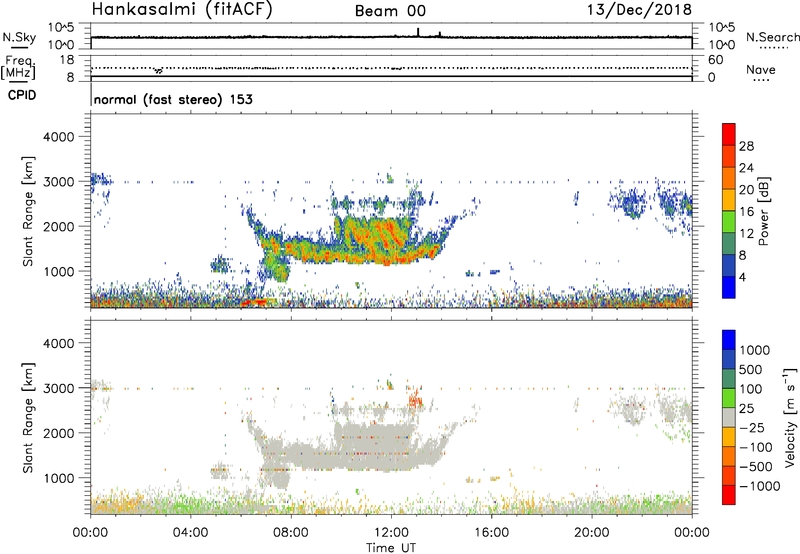Click the grey band of velocity colorbar
The image size is (800, 554).
click(729, 417)
